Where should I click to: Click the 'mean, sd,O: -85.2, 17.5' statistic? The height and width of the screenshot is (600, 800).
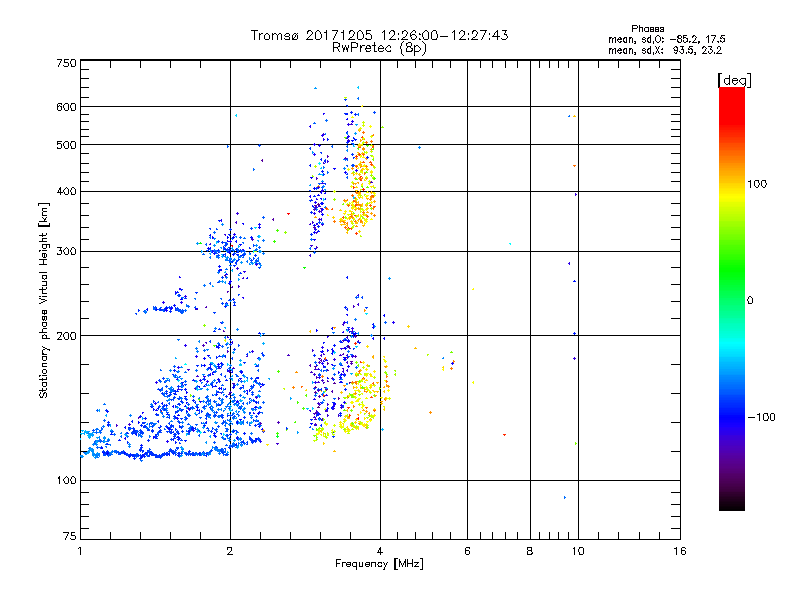click(x=666, y=39)
